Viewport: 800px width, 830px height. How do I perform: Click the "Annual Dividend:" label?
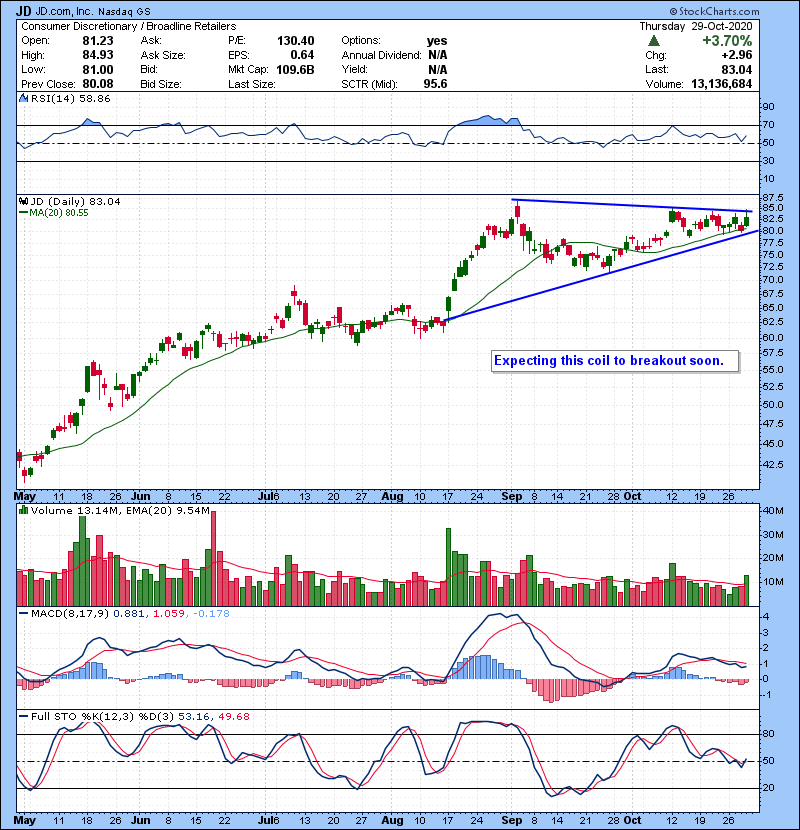coord(381,55)
